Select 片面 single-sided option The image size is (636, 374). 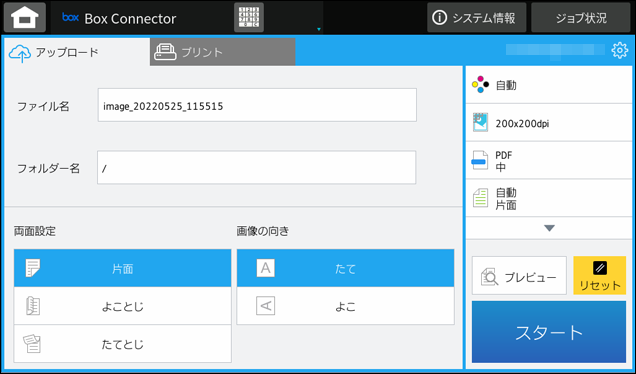(x=122, y=268)
